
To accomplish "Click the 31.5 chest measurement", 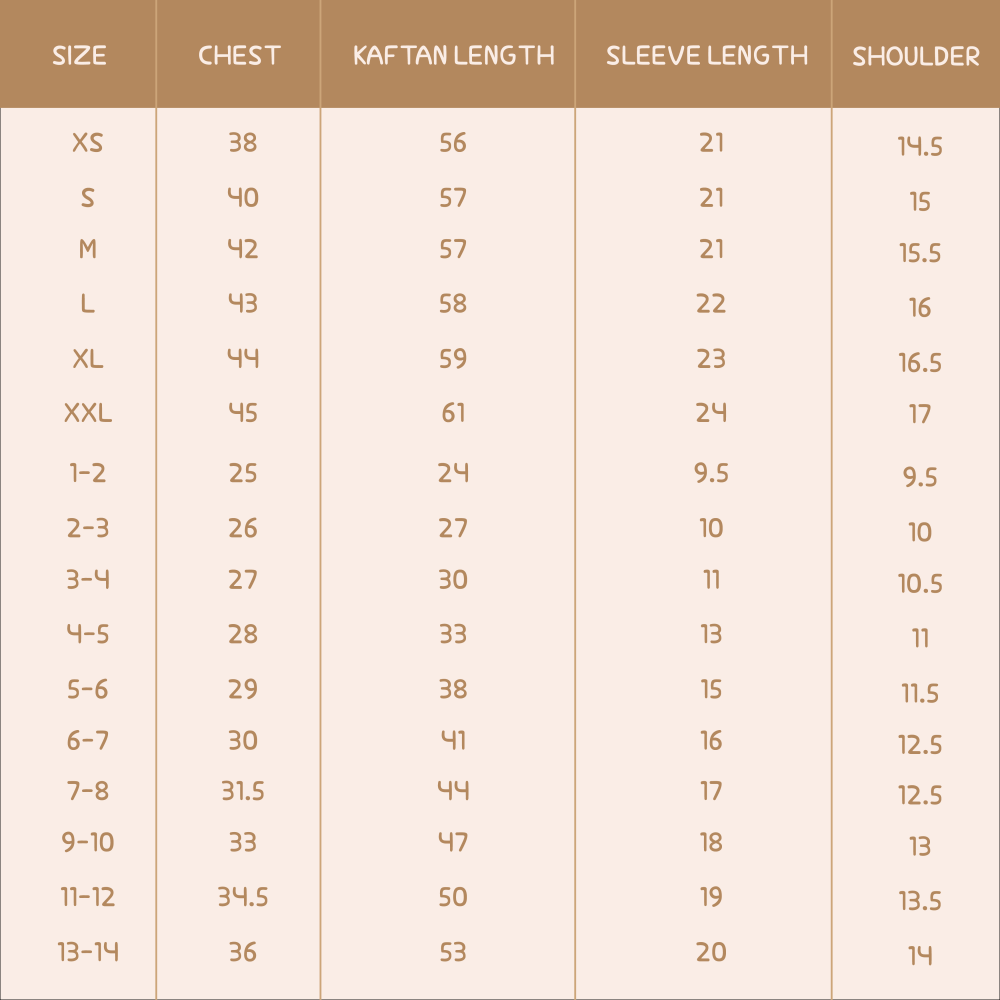I will tap(243, 791).
